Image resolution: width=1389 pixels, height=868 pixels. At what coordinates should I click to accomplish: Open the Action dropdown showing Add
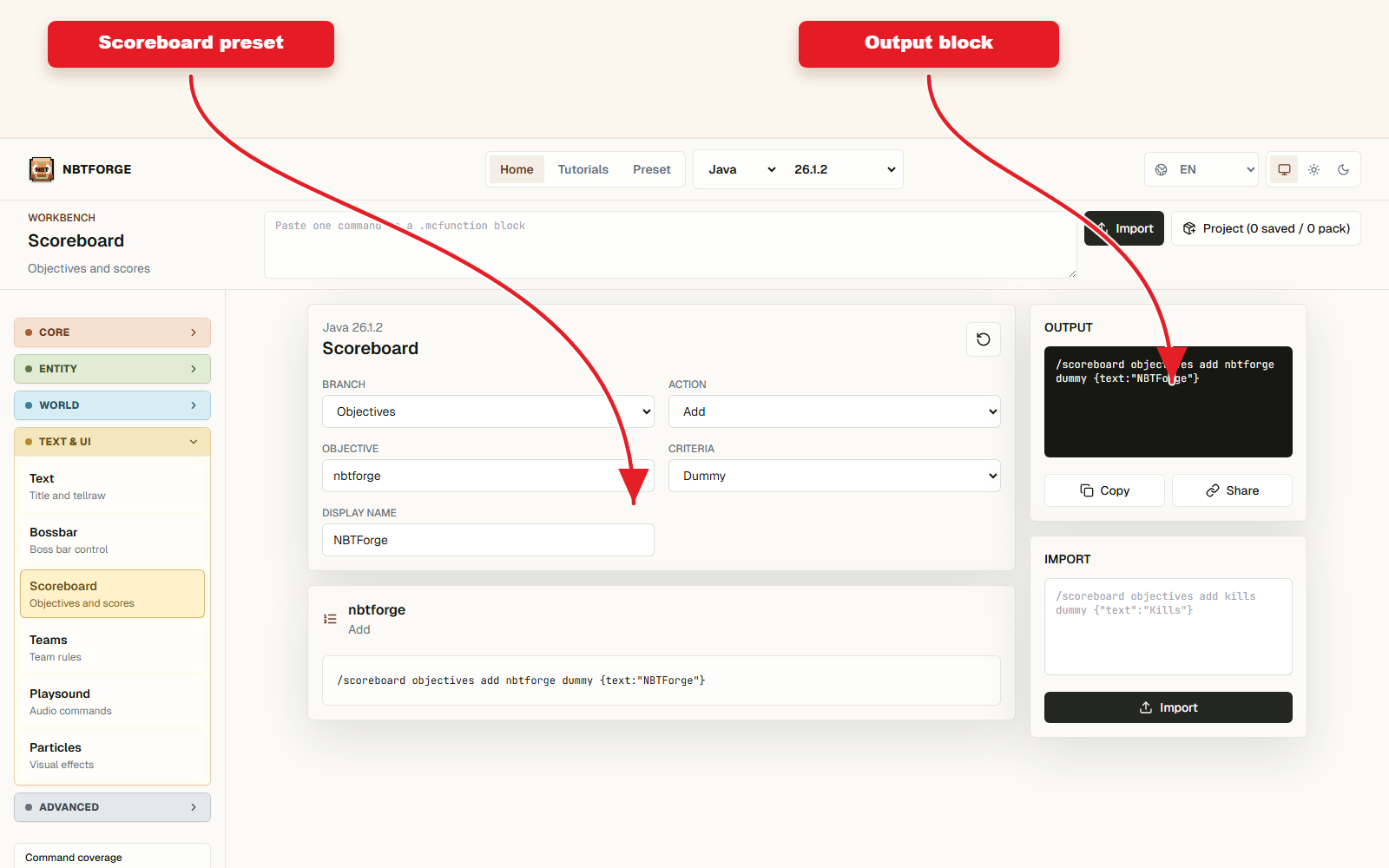pos(834,411)
